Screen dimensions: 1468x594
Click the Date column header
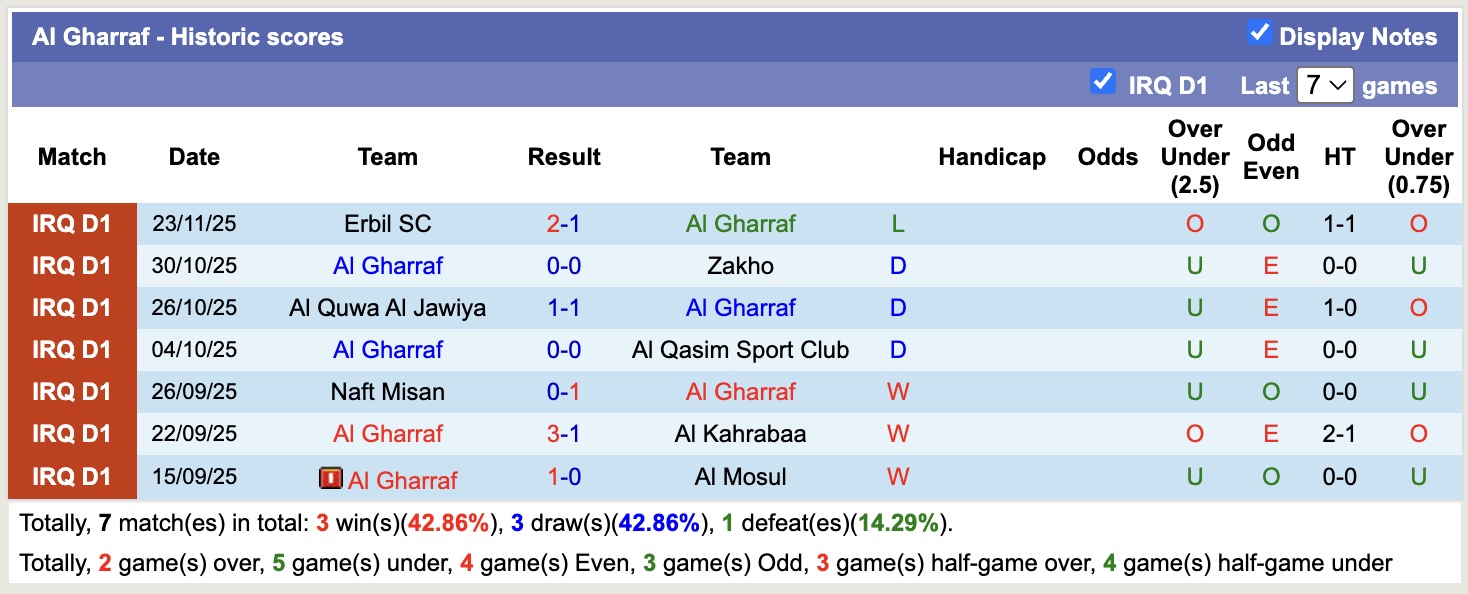(193, 157)
